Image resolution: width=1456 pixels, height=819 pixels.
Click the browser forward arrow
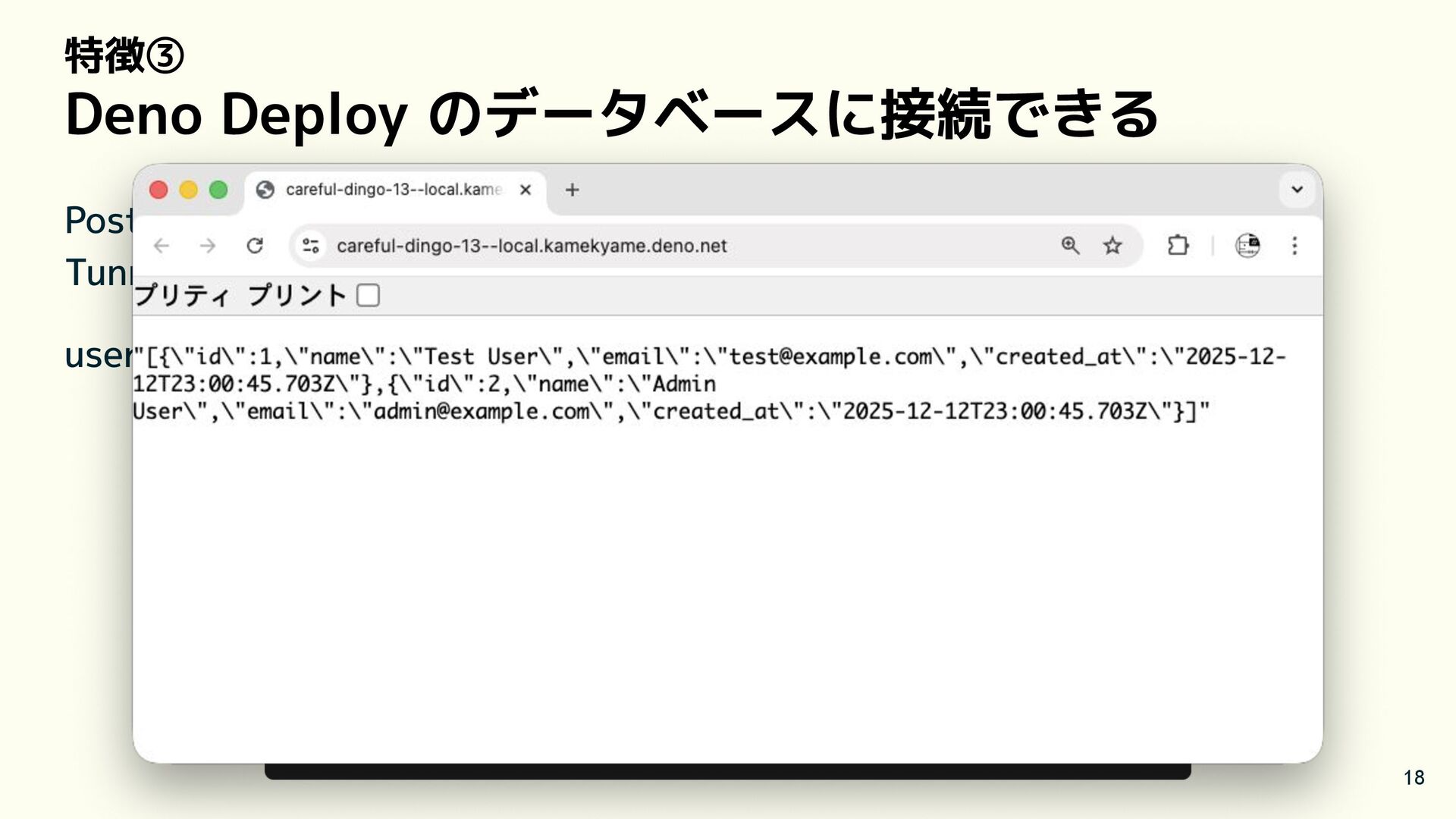[x=208, y=246]
